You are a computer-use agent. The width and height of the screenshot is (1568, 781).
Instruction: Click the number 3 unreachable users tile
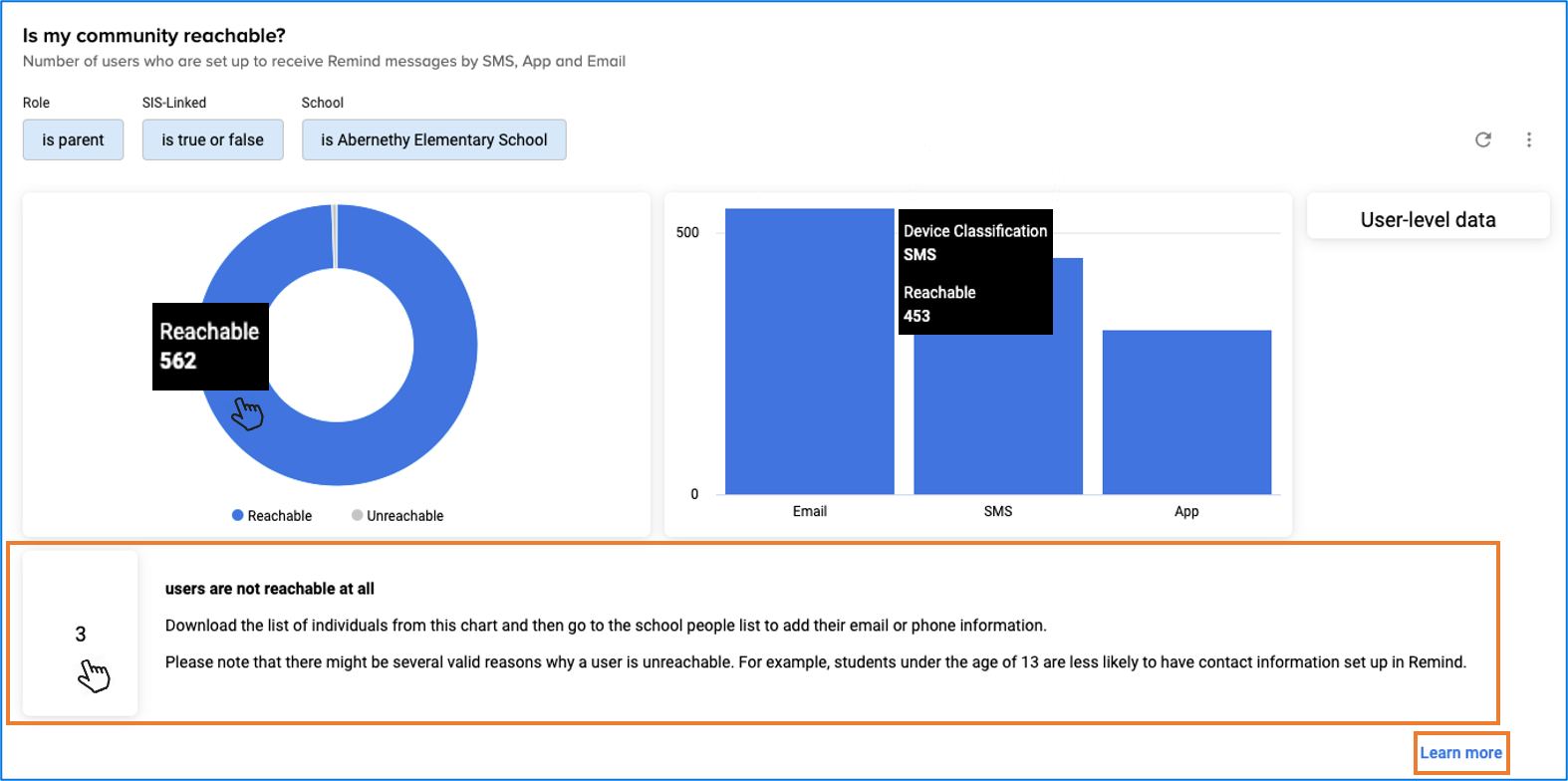81,634
